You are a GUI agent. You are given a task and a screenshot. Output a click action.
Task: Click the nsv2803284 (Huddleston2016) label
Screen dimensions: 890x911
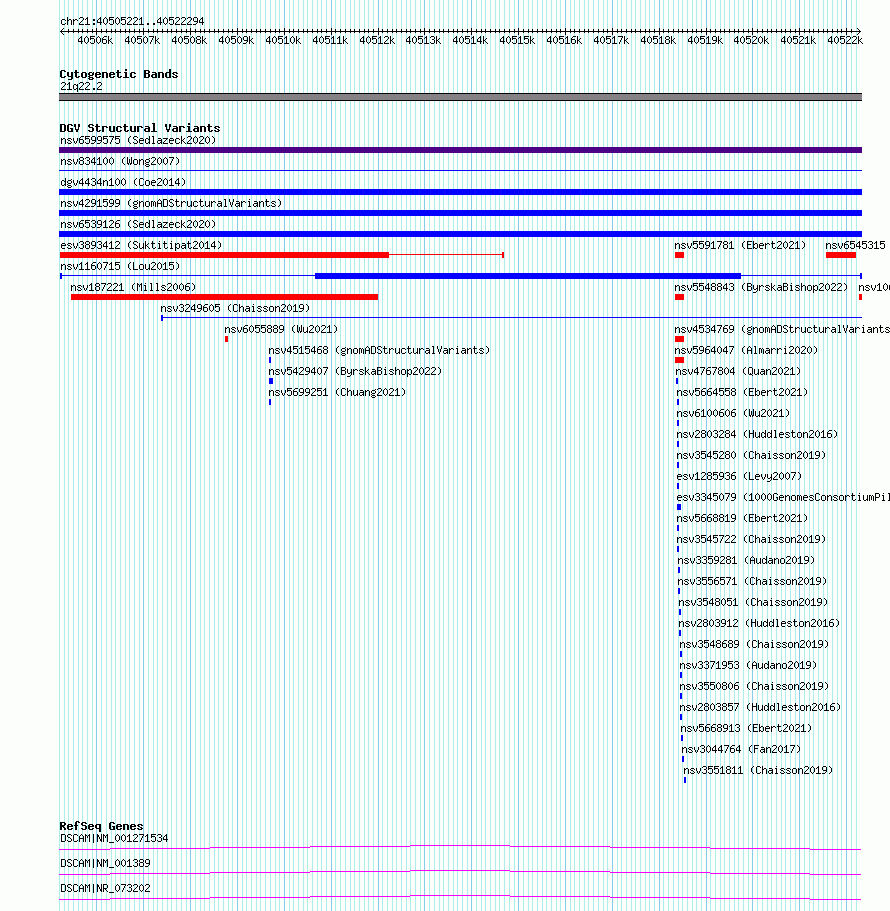[x=758, y=434]
